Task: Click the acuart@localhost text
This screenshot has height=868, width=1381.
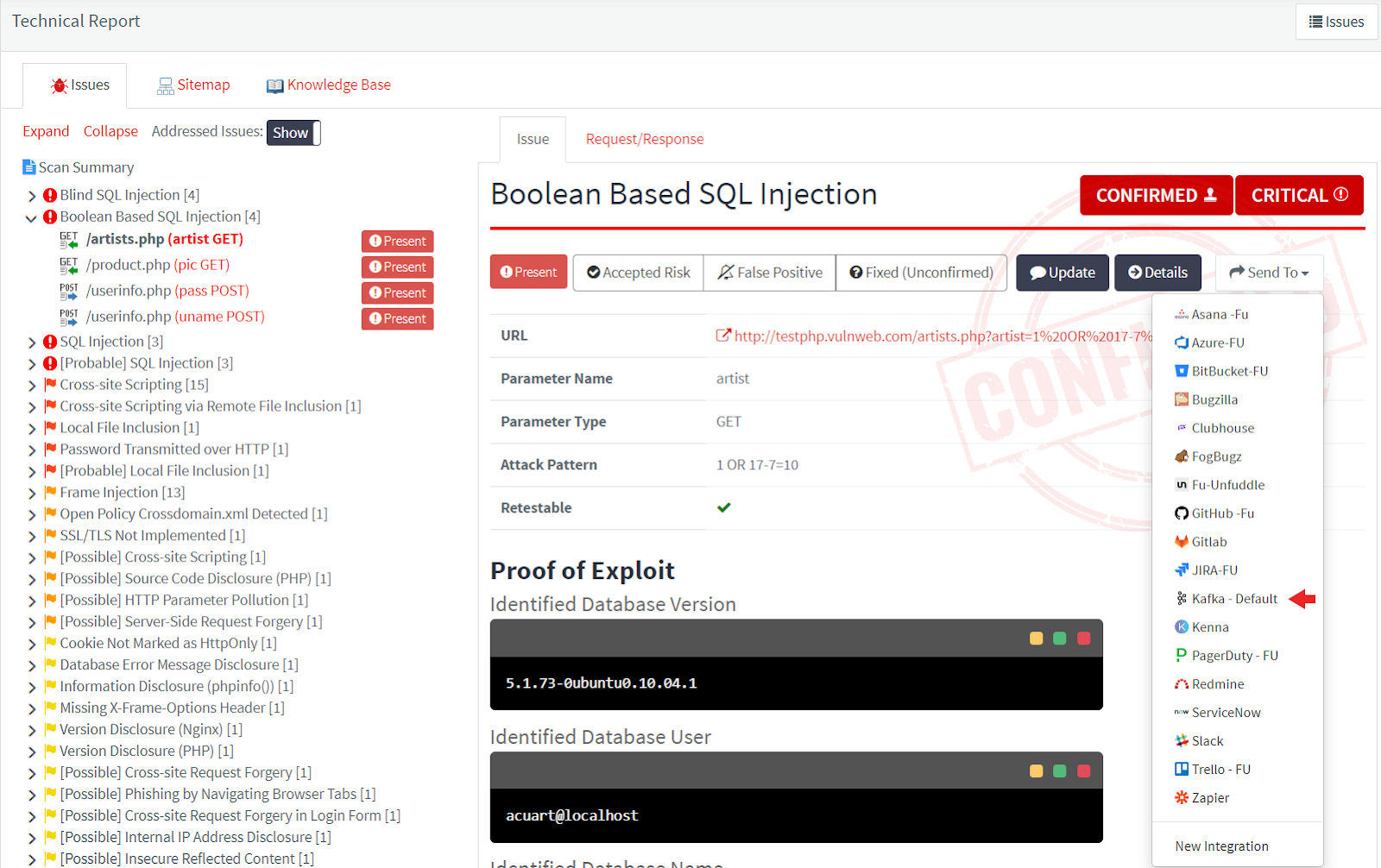Action: [x=572, y=815]
